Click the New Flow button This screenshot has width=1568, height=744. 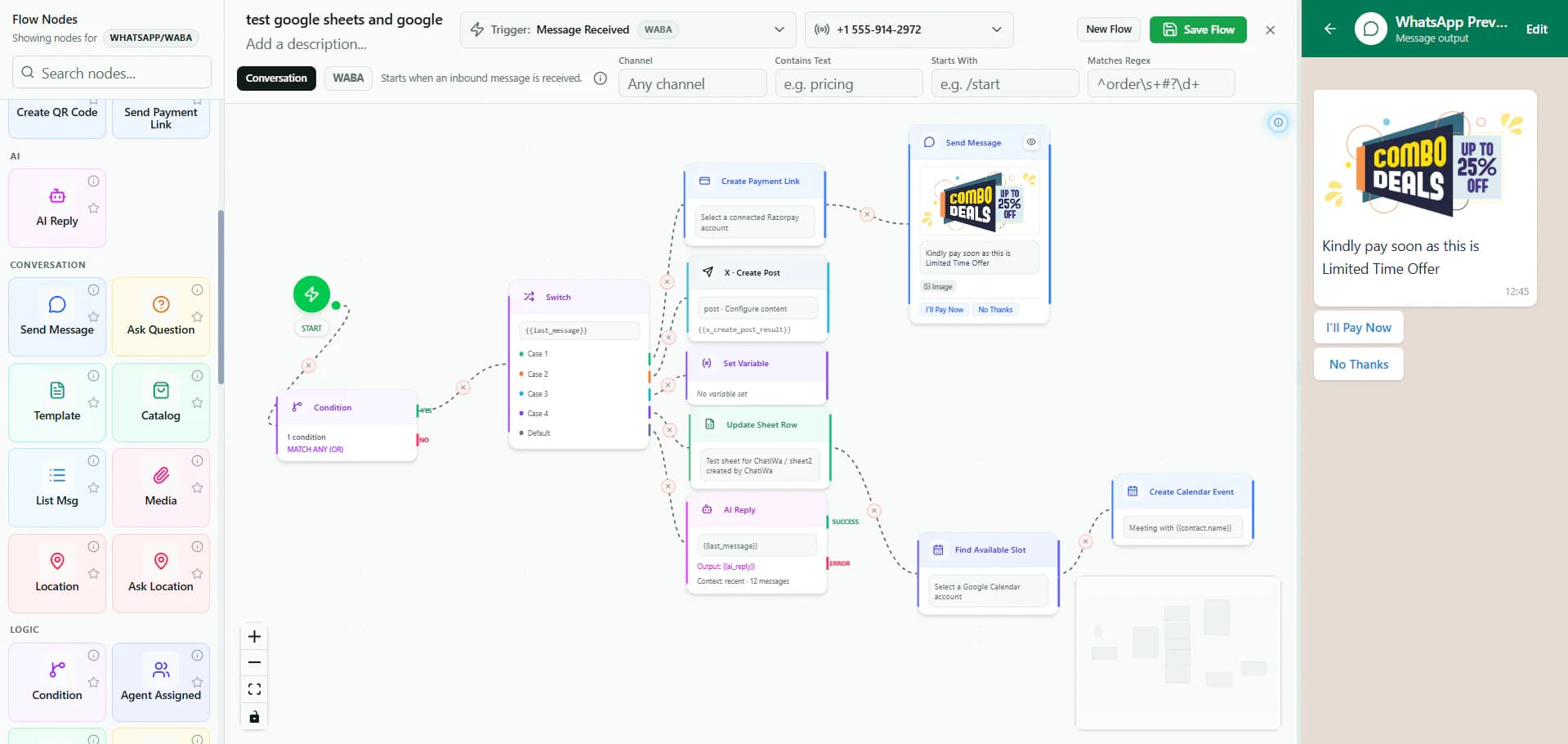(1109, 29)
